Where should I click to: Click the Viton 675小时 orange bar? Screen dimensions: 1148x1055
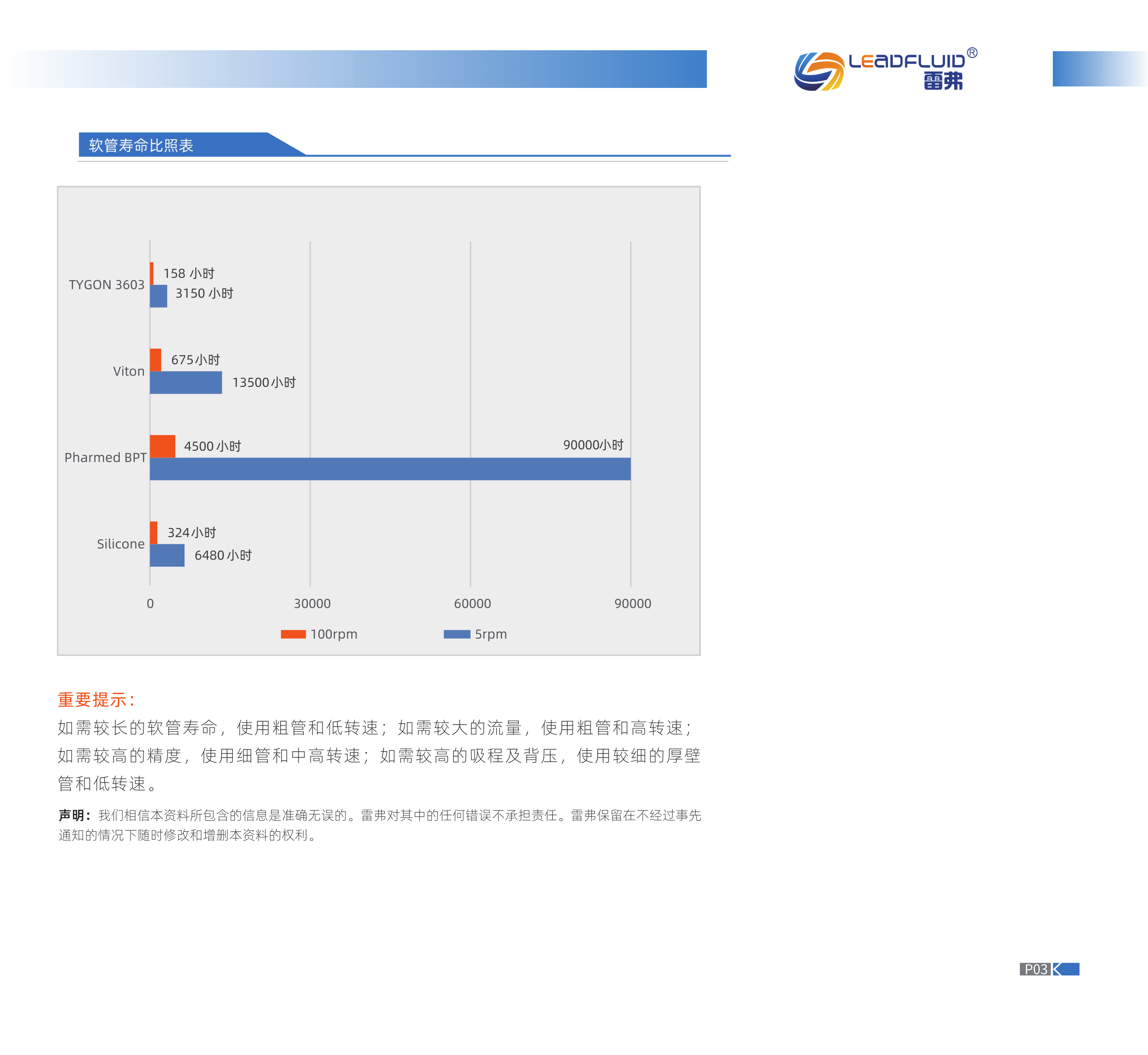pos(155,360)
